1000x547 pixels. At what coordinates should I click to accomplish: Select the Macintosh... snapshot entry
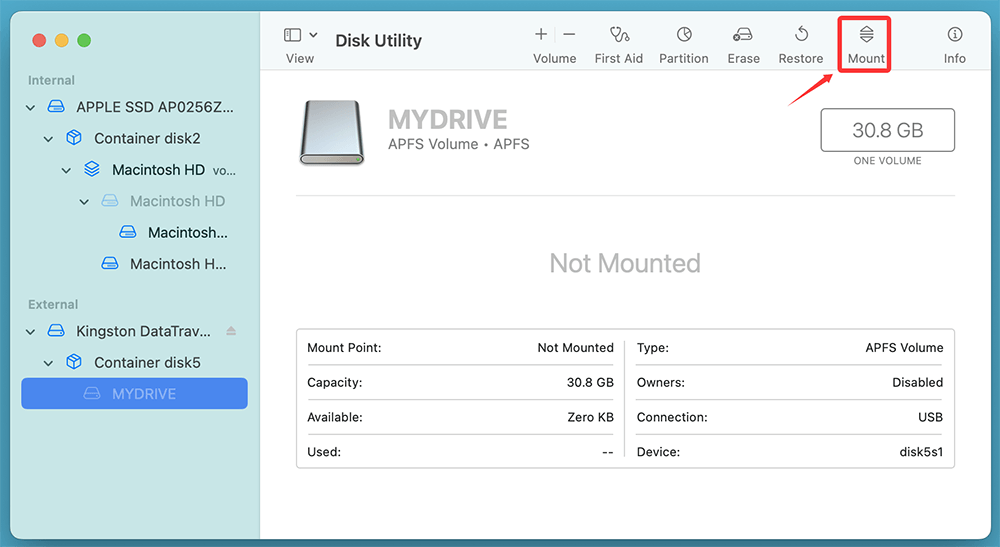188,232
